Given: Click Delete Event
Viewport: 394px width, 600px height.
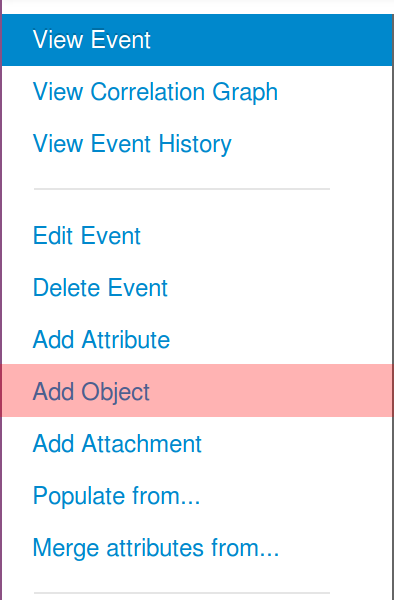Looking at the screenshot, I should tap(197, 288).
